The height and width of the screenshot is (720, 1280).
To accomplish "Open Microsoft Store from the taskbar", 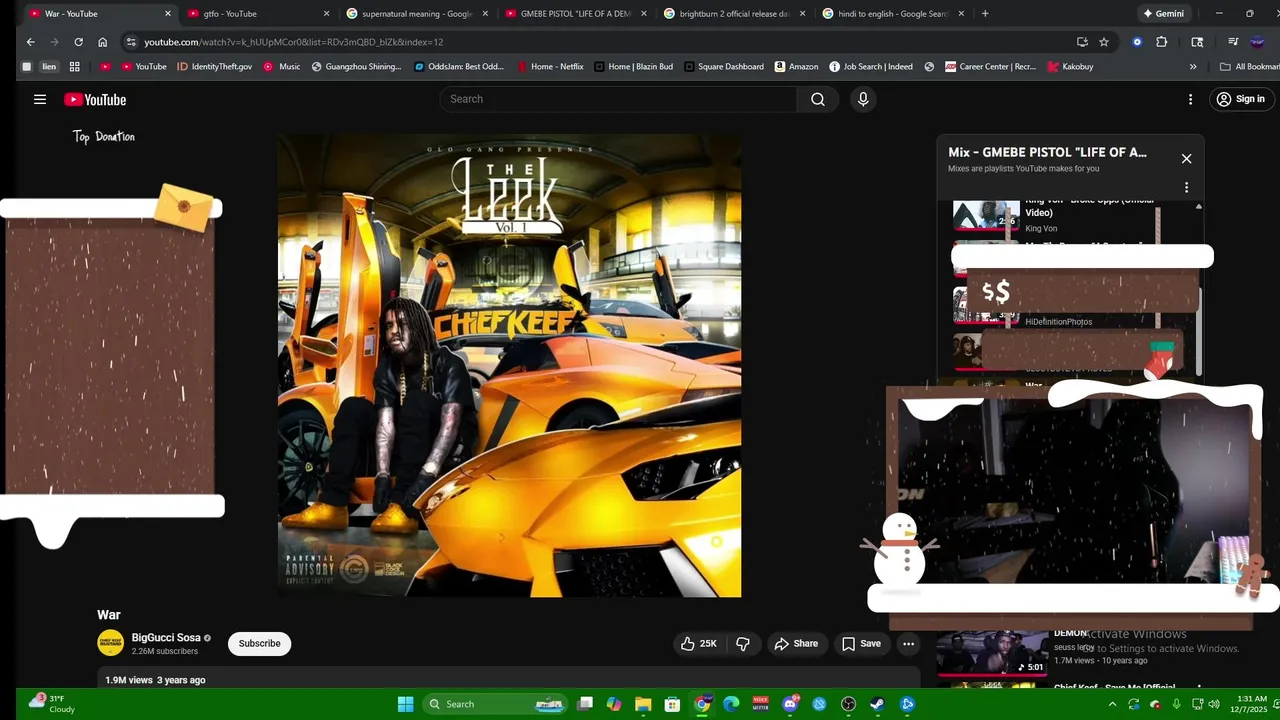I will pos(673,704).
